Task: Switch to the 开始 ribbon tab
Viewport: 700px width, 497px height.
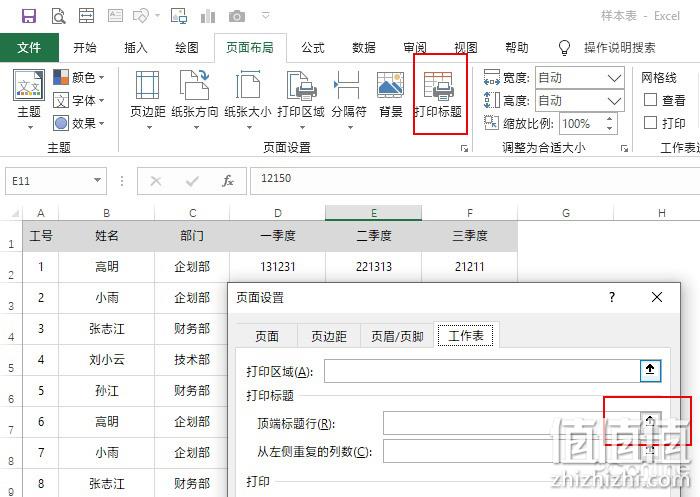Action: [85, 47]
